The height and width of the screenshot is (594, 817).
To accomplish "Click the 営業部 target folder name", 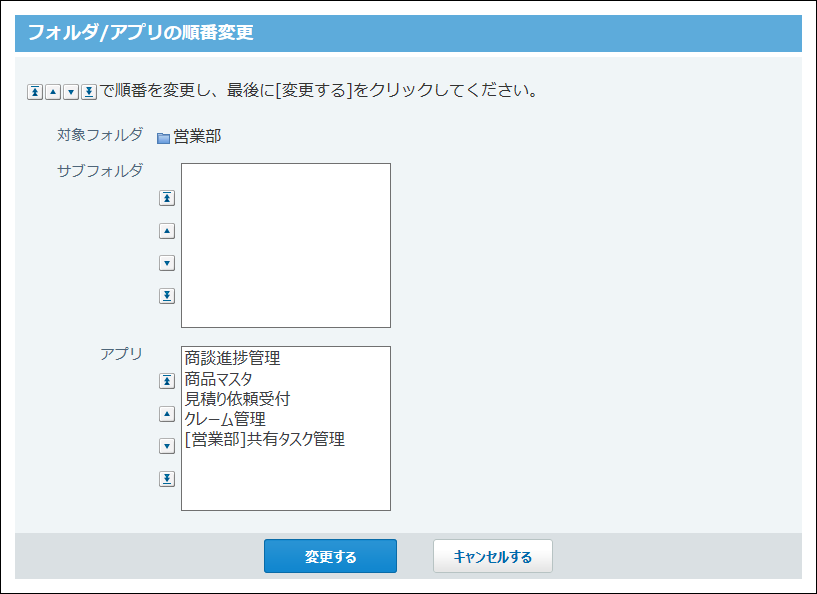I will point(197,137).
